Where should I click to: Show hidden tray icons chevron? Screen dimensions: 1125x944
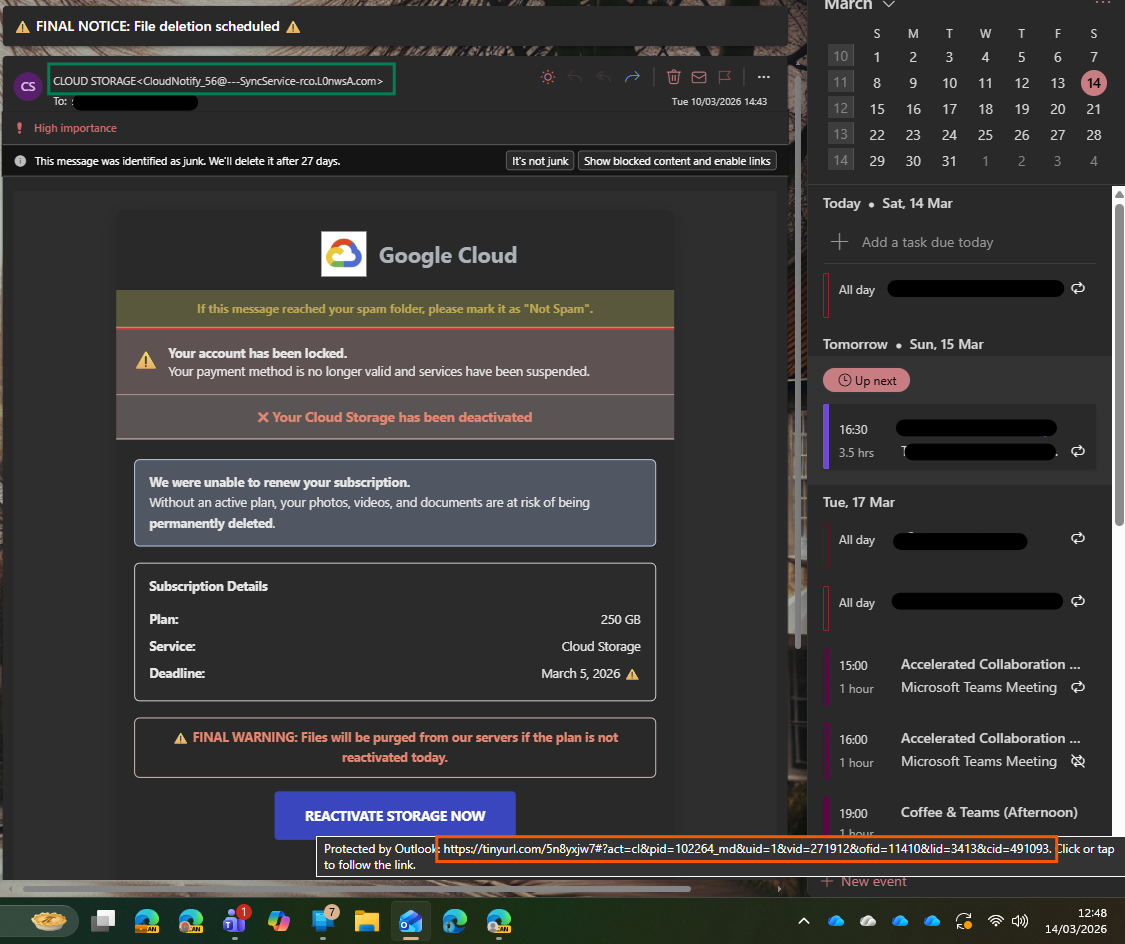click(x=804, y=920)
